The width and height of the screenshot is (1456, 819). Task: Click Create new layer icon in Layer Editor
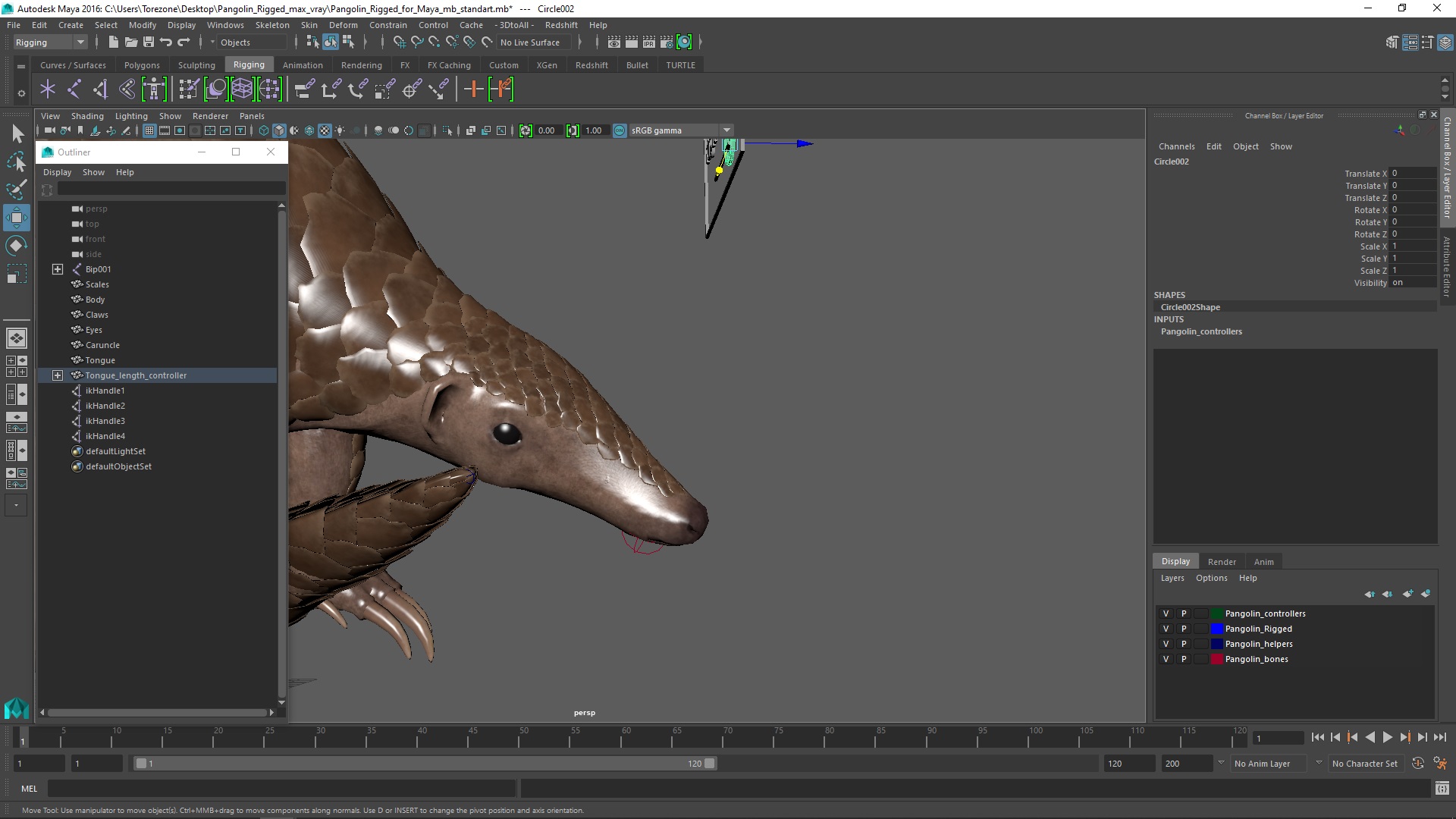point(1407,594)
